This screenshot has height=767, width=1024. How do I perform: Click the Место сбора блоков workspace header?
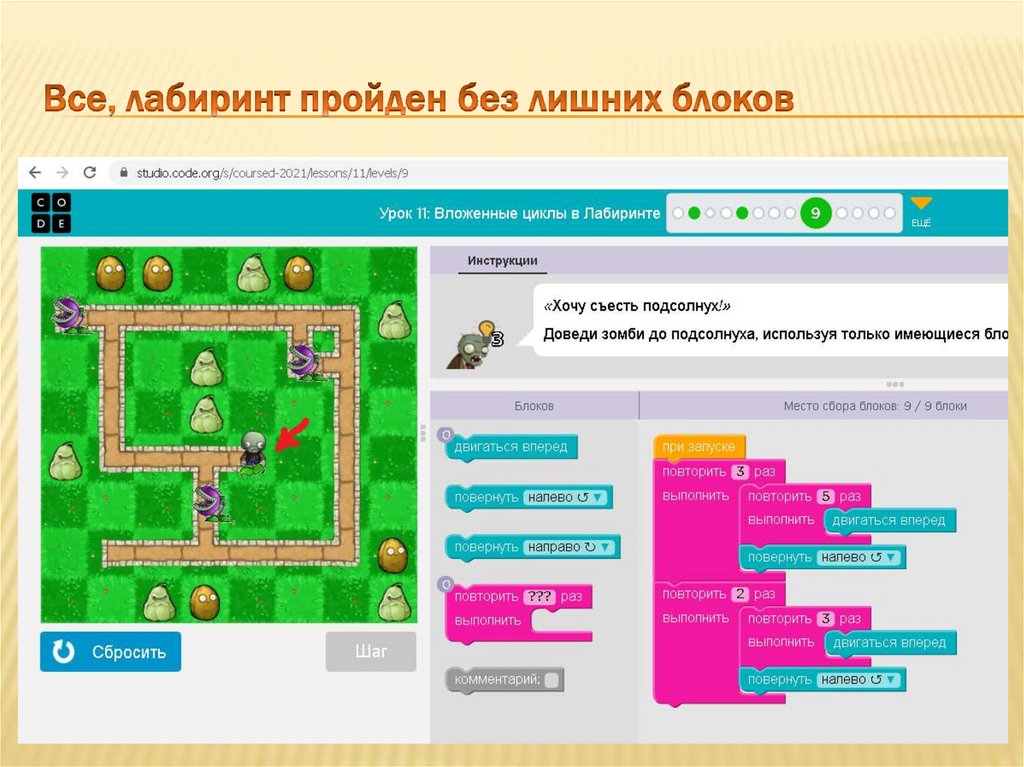tap(875, 406)
